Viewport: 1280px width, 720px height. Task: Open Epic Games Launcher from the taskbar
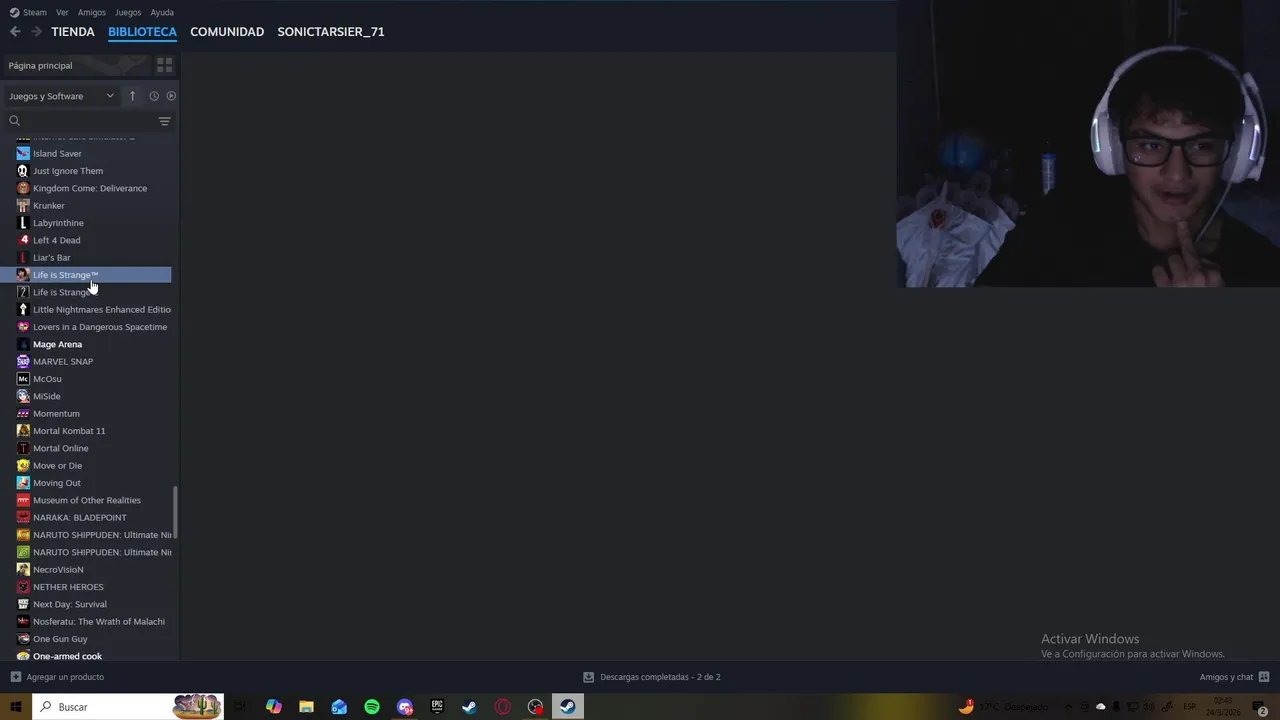click(x=437, y=707)
